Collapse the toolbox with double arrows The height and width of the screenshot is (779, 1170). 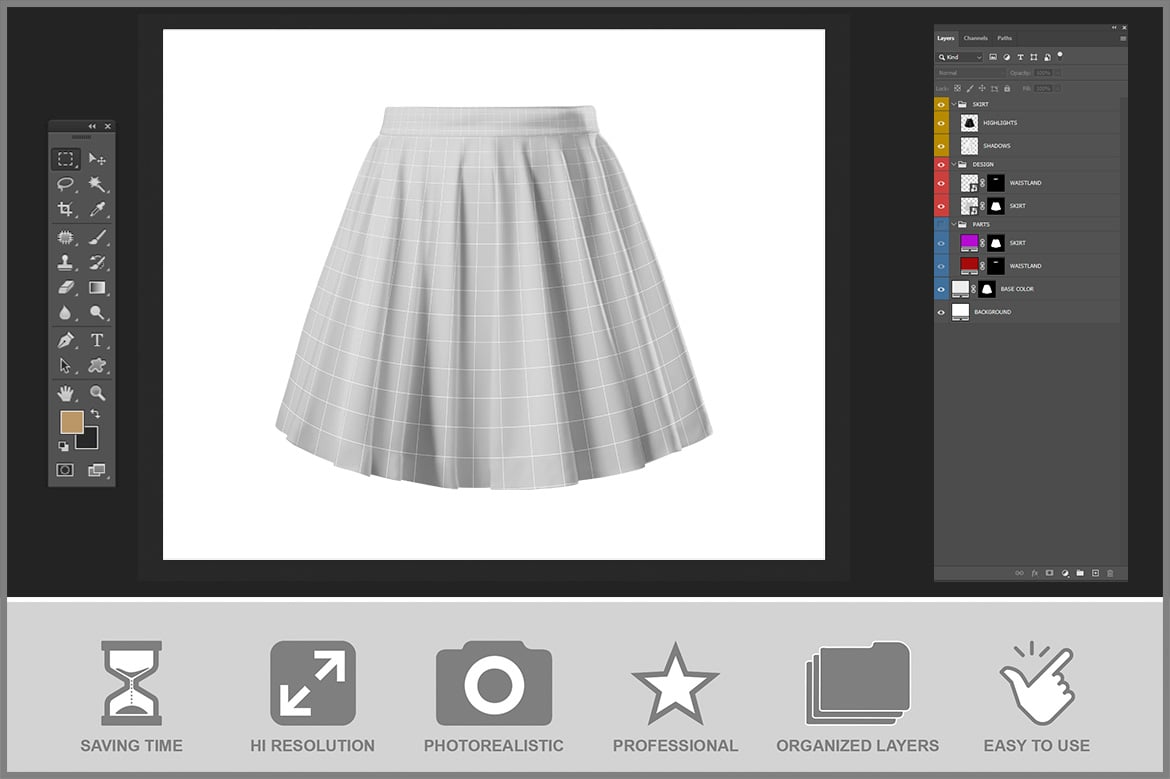click(x=92, y=126)
